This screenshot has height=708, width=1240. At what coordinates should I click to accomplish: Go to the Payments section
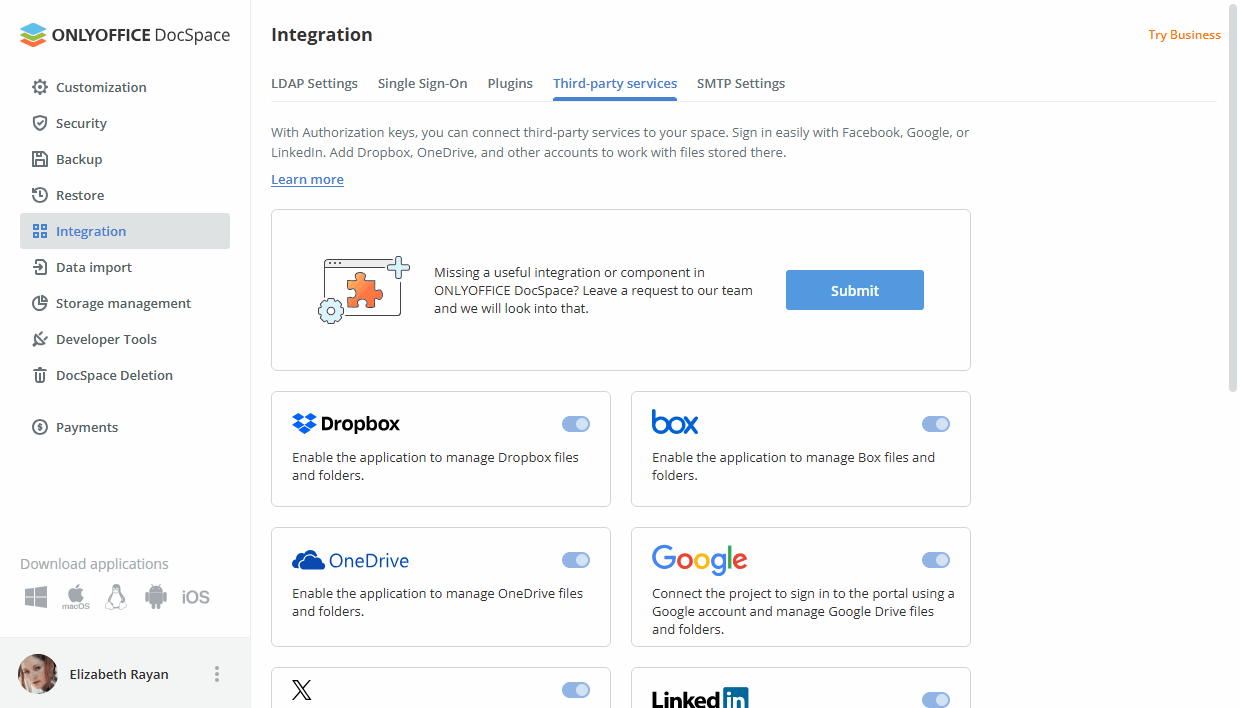(x=85, y=427)
